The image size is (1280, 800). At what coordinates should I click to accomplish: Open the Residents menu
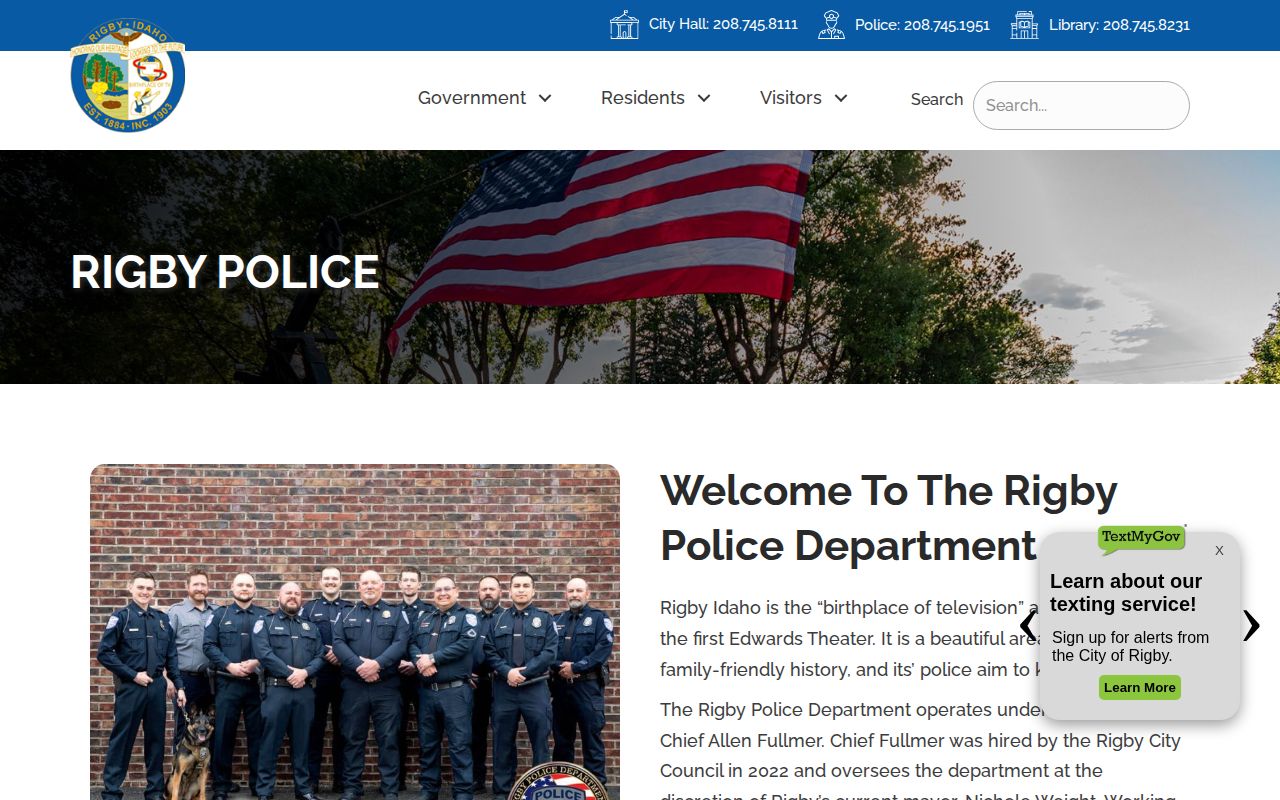point(643,98)
